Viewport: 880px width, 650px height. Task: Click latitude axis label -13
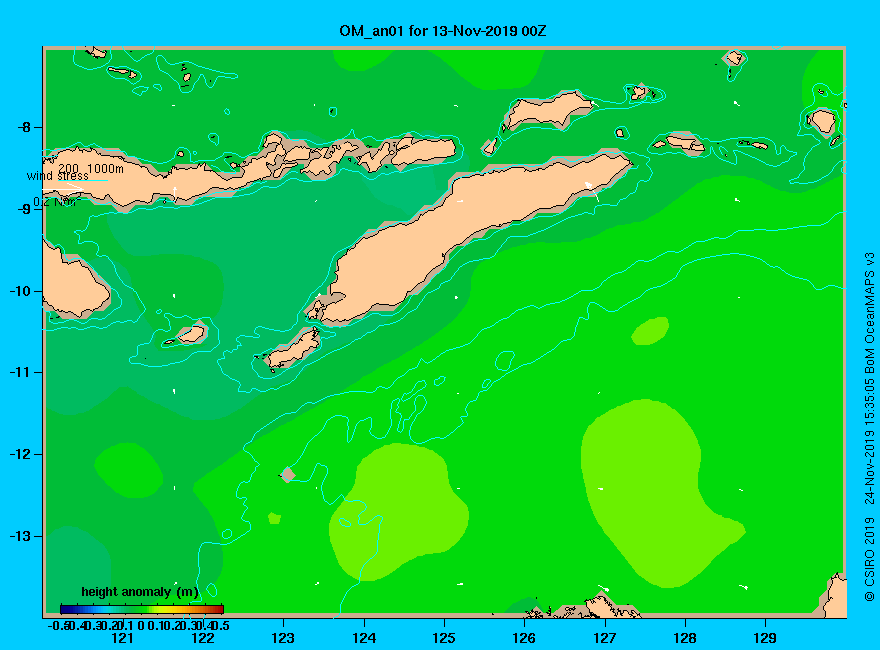[x=20, y=536]
